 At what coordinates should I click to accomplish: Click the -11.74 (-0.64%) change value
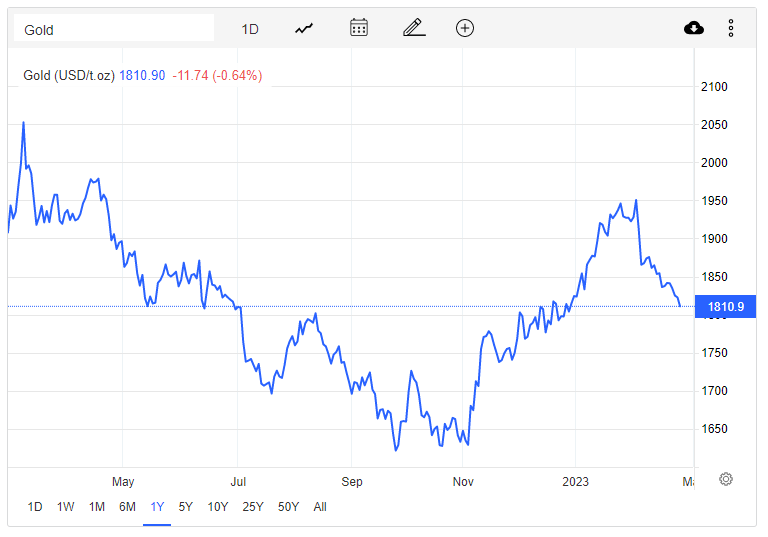(x=217, y=75)
